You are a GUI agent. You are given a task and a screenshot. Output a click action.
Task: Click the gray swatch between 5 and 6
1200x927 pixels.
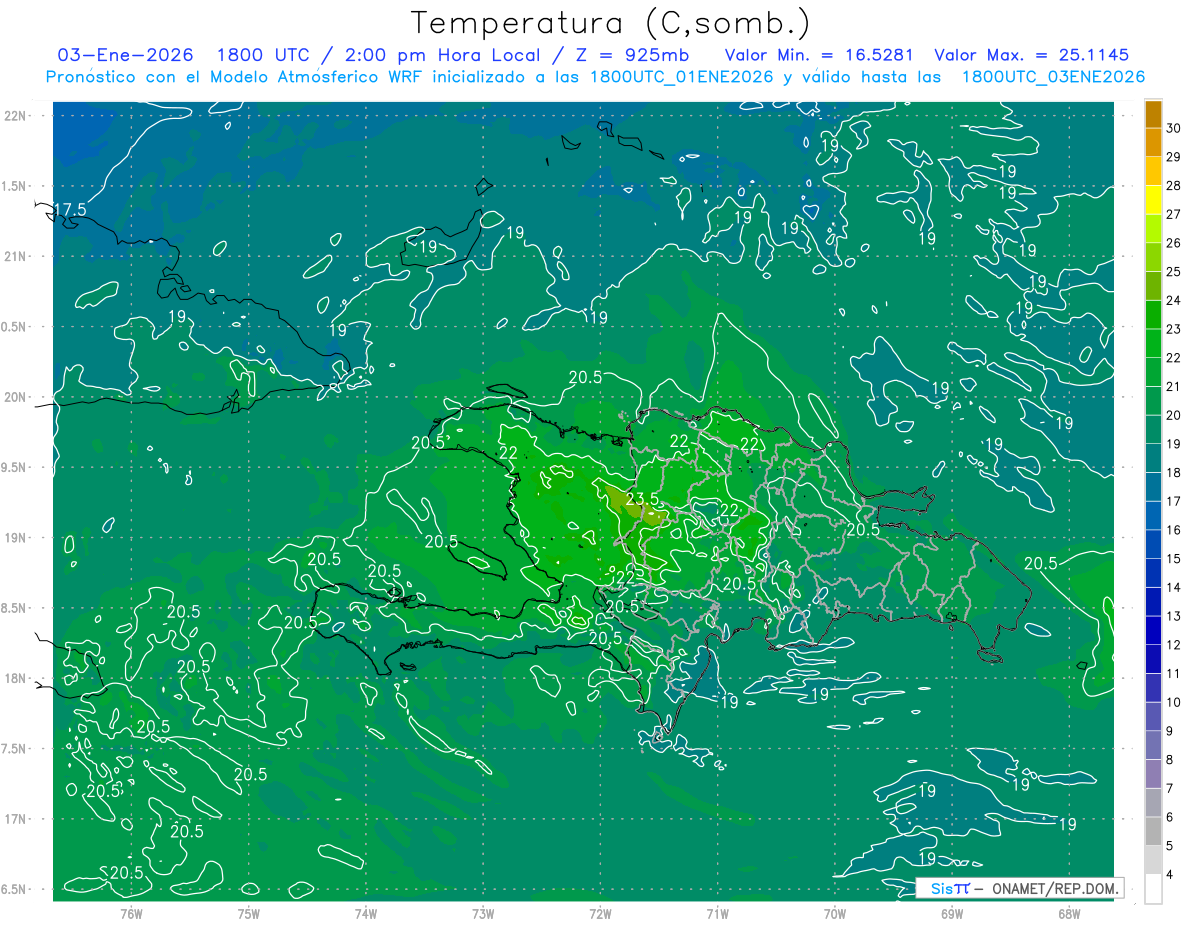pos(1153,832)
